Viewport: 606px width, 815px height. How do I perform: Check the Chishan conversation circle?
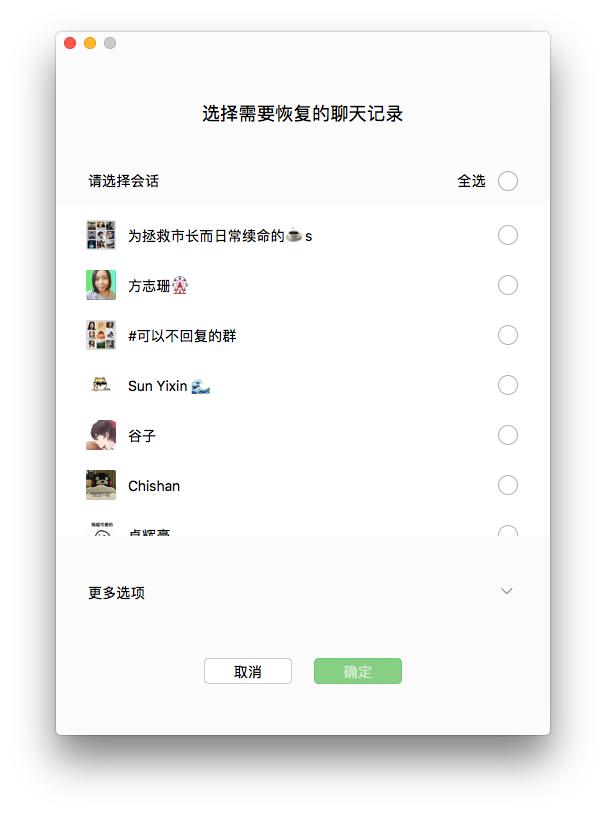click(508, 485)
